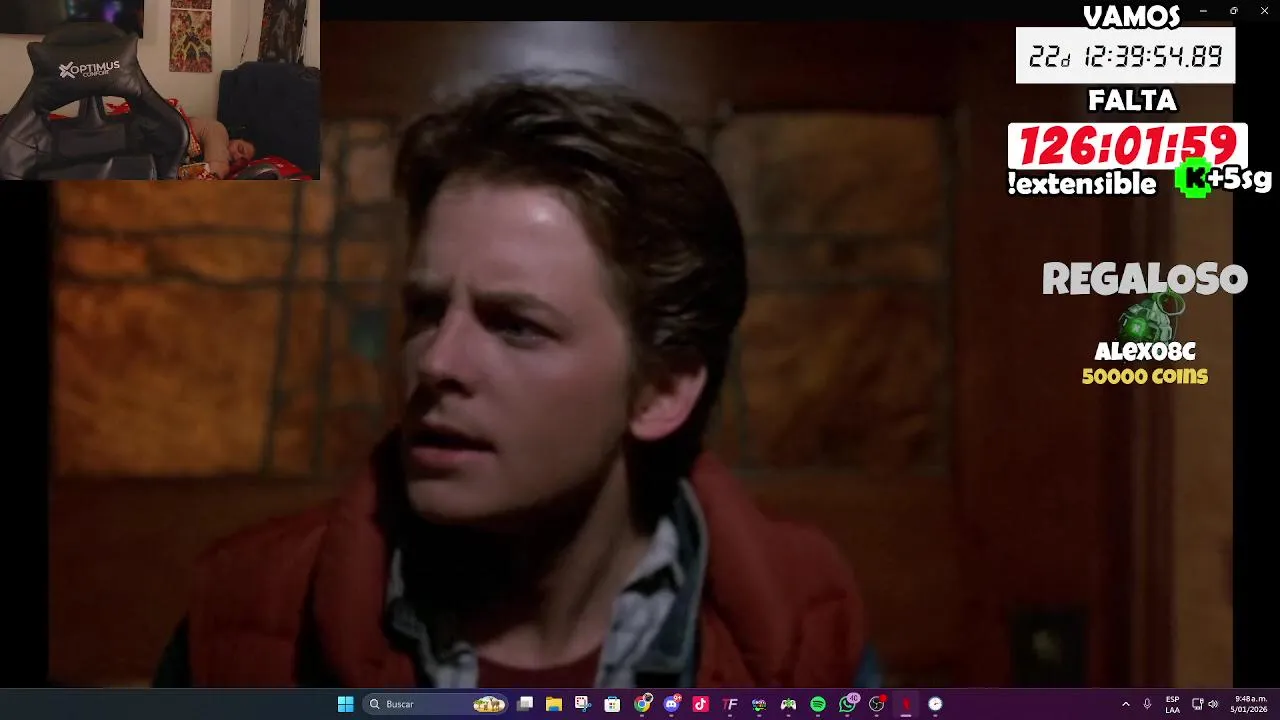Open the volume control in the system tray

click(x=1213, y=704)
